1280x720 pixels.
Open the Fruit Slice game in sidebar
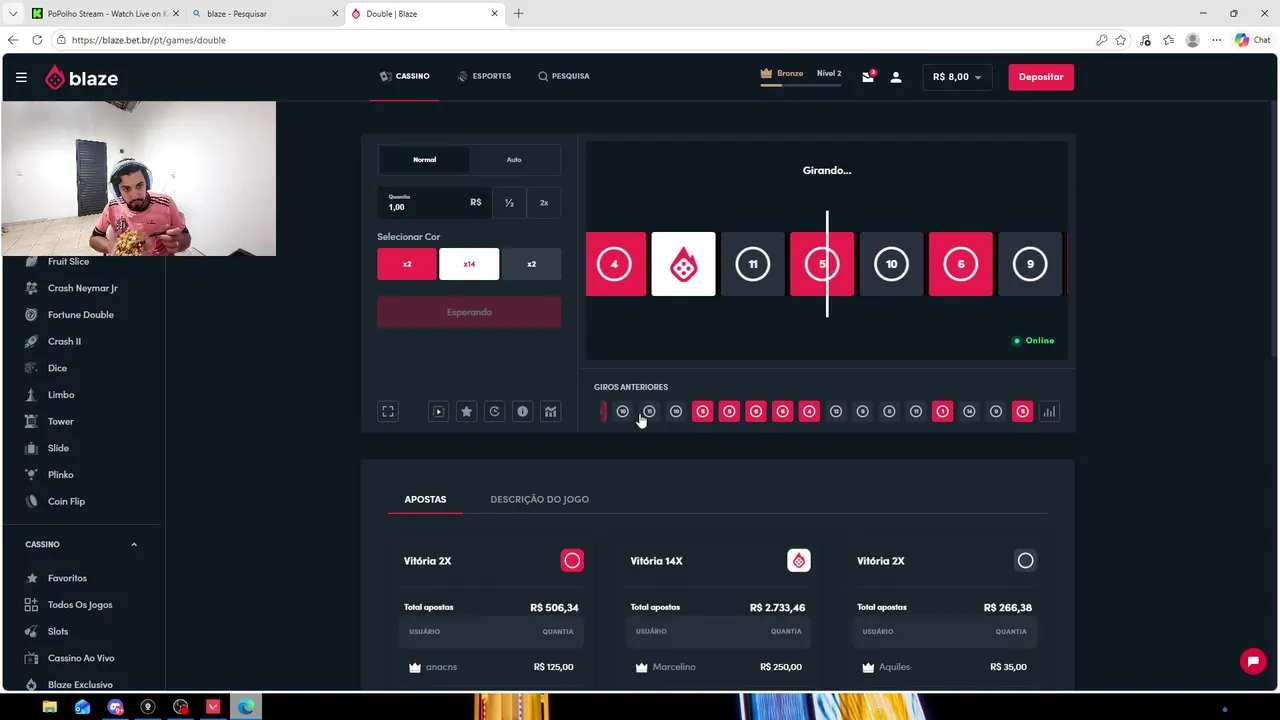(x=68, y=261)
